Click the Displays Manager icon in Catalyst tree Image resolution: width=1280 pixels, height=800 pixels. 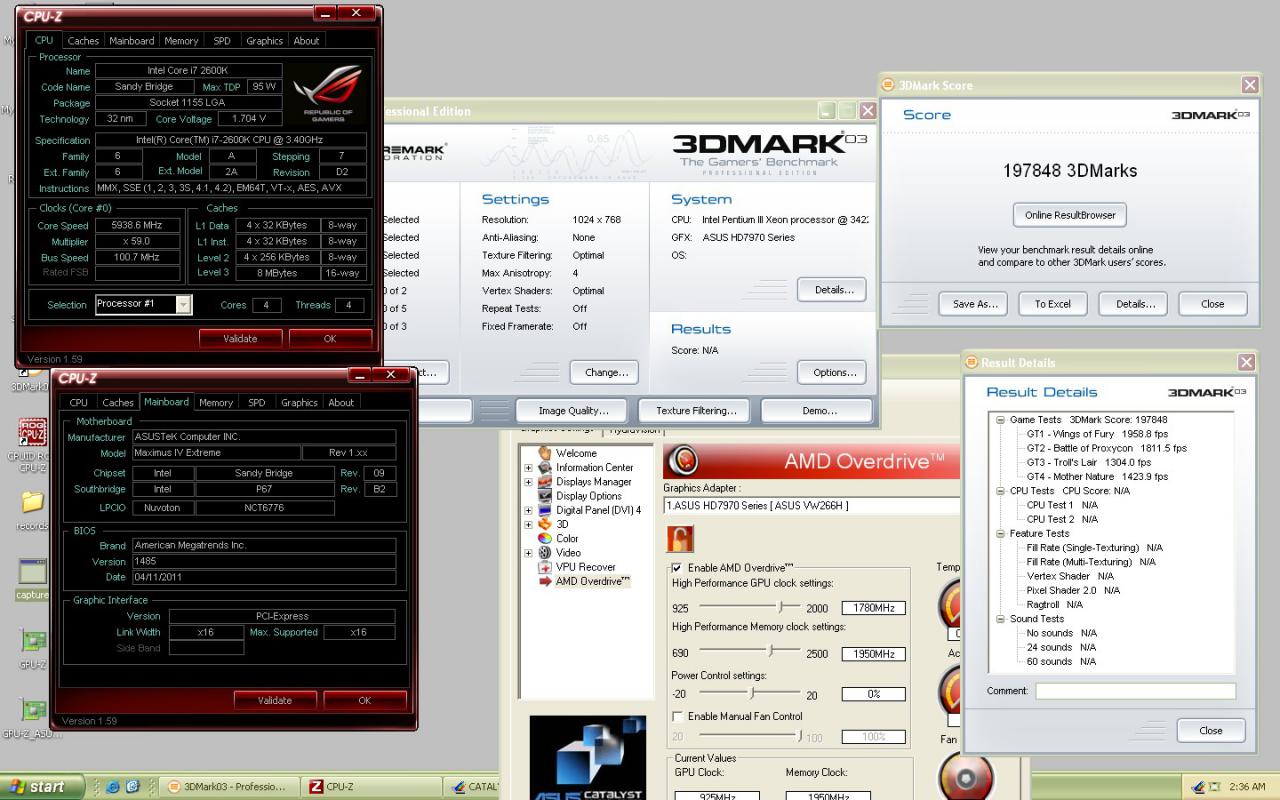(545, 481)
